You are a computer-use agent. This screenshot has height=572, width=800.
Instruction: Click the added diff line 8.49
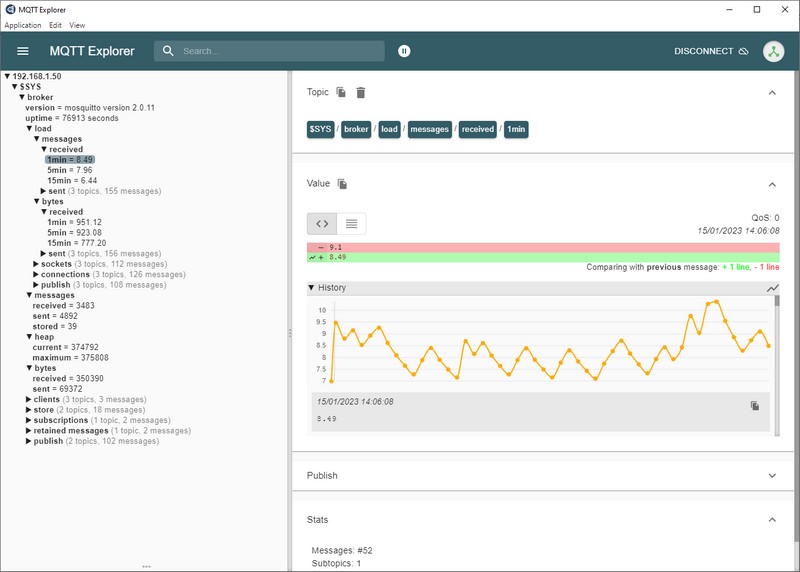pos(543,257)
